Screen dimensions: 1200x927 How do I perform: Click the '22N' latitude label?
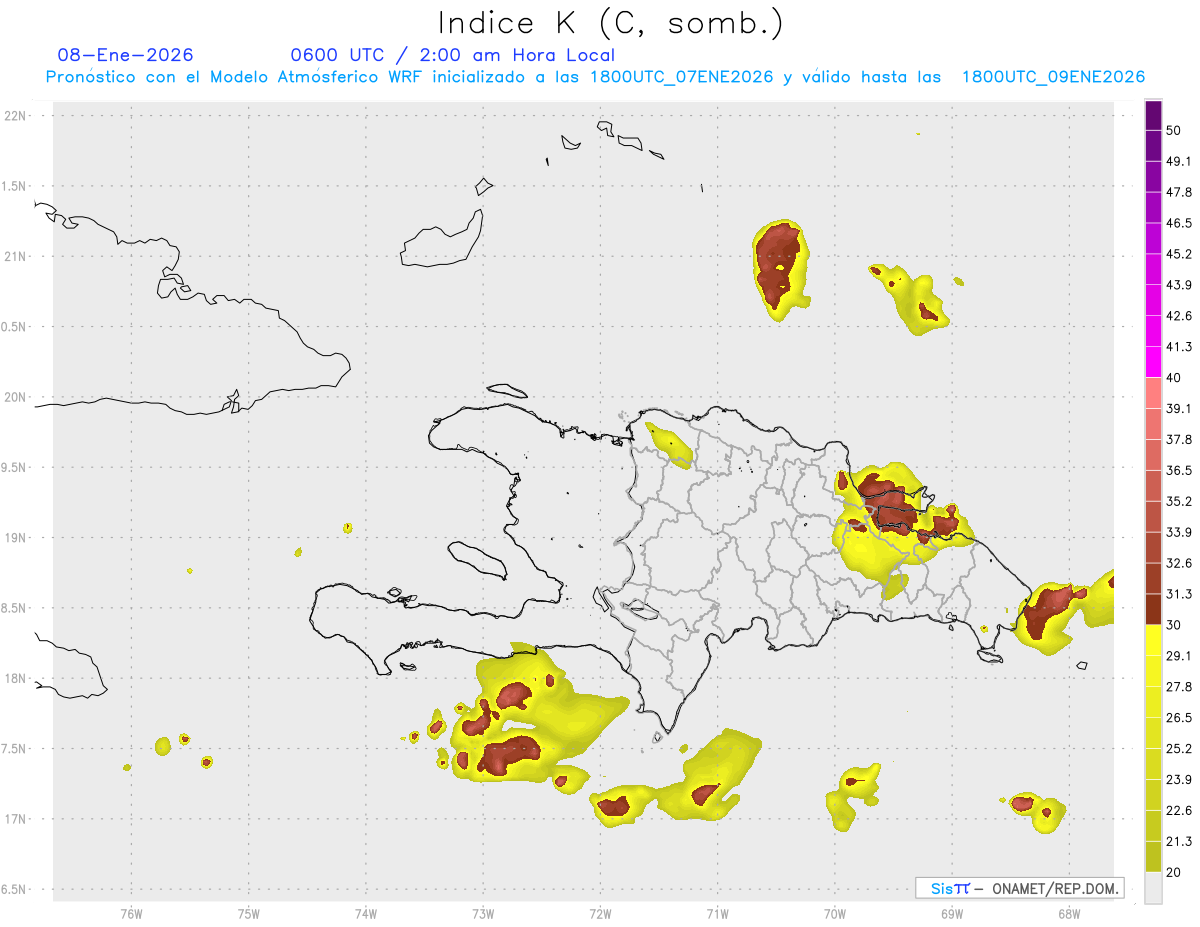point(16,116)
